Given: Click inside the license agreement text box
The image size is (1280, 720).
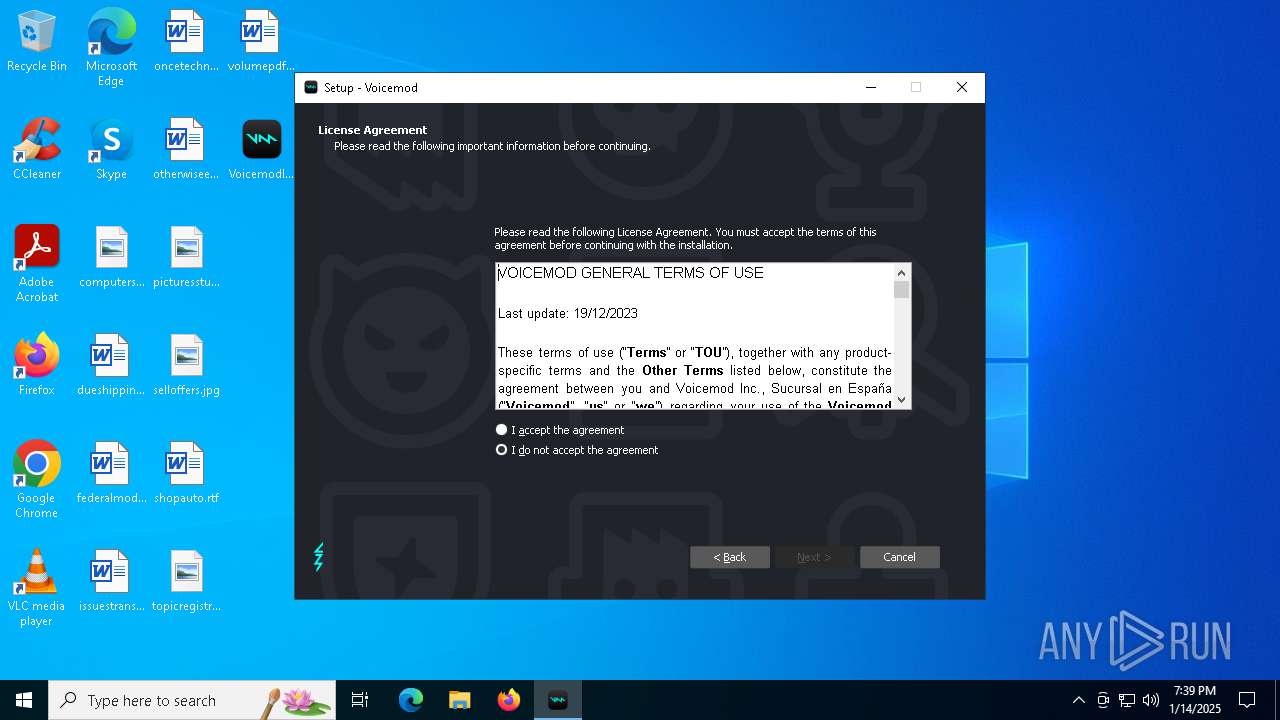Looking at the screenshot, I should (x=695, y=336).
